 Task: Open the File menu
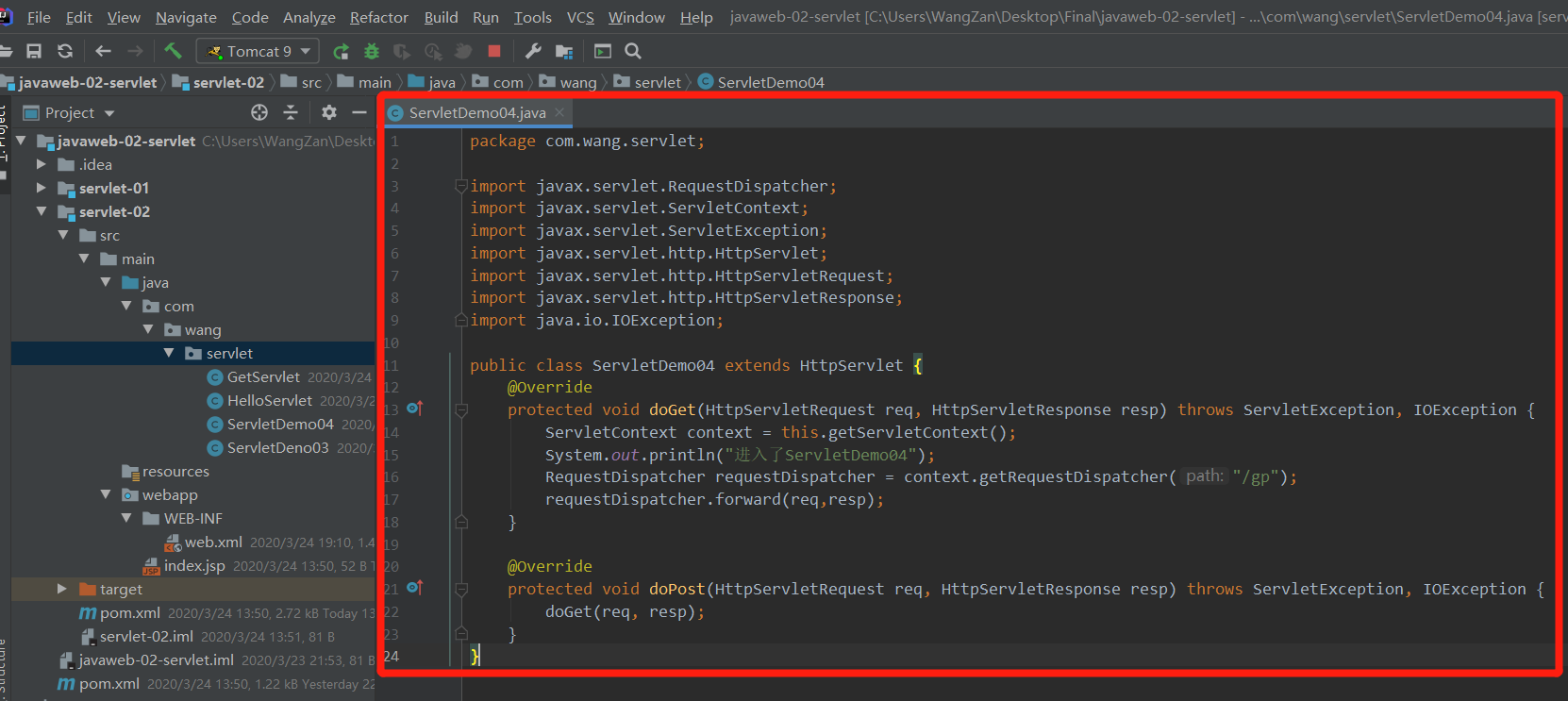[39, 17]
